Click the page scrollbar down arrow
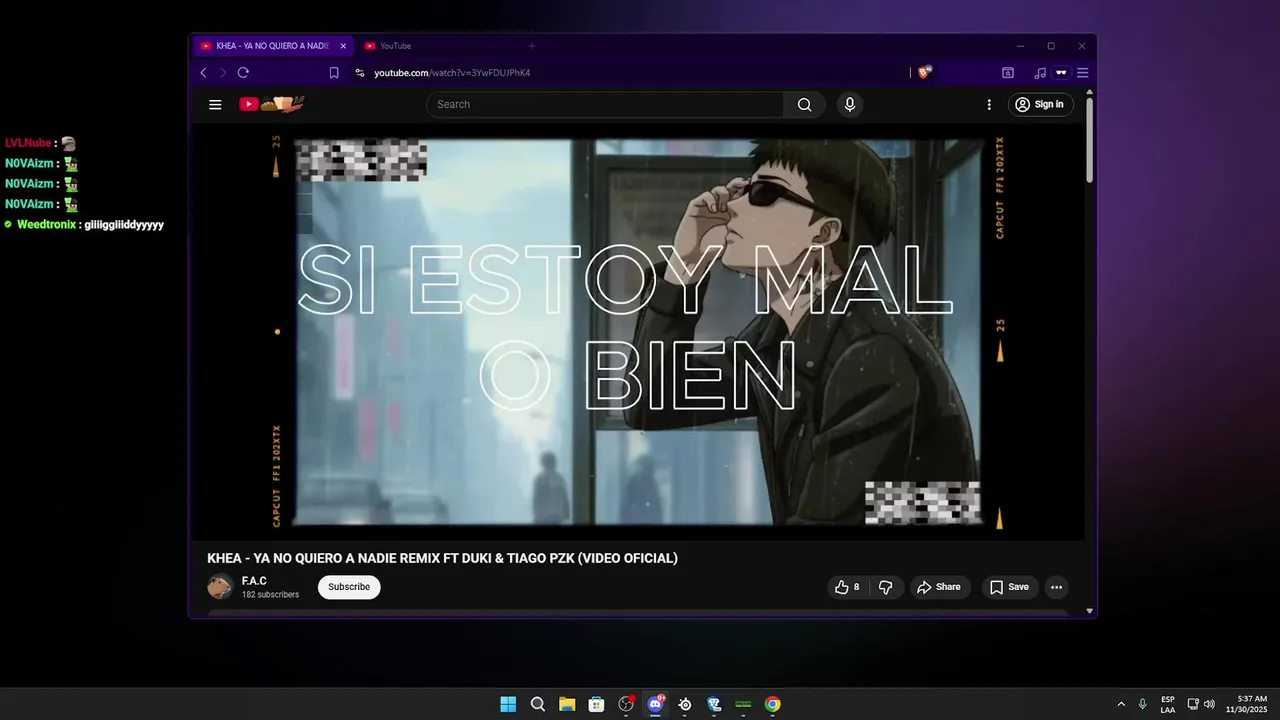 pyautogui.click(x=1090, y=611)
